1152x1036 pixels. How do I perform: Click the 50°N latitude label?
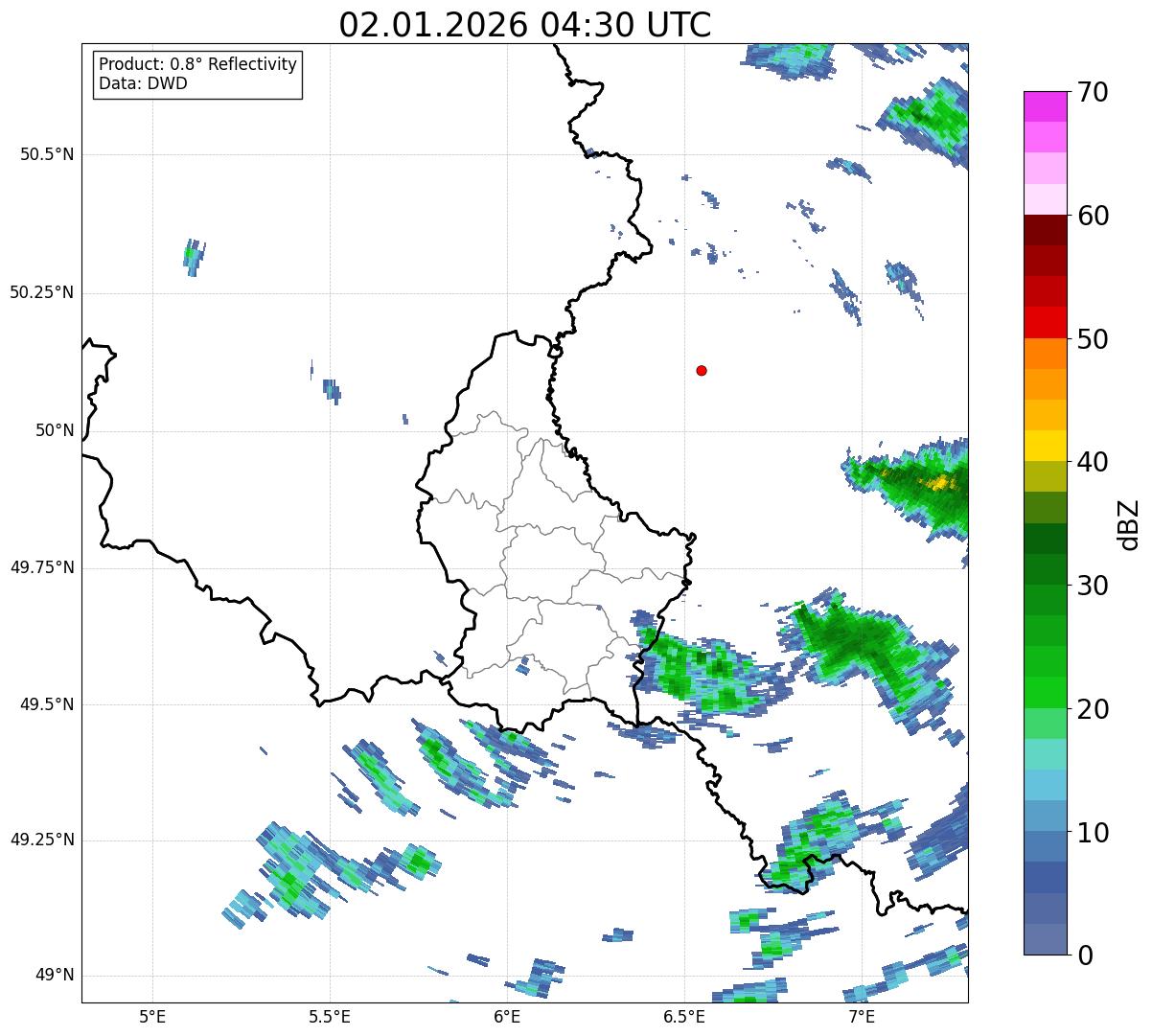coord(55,430)
